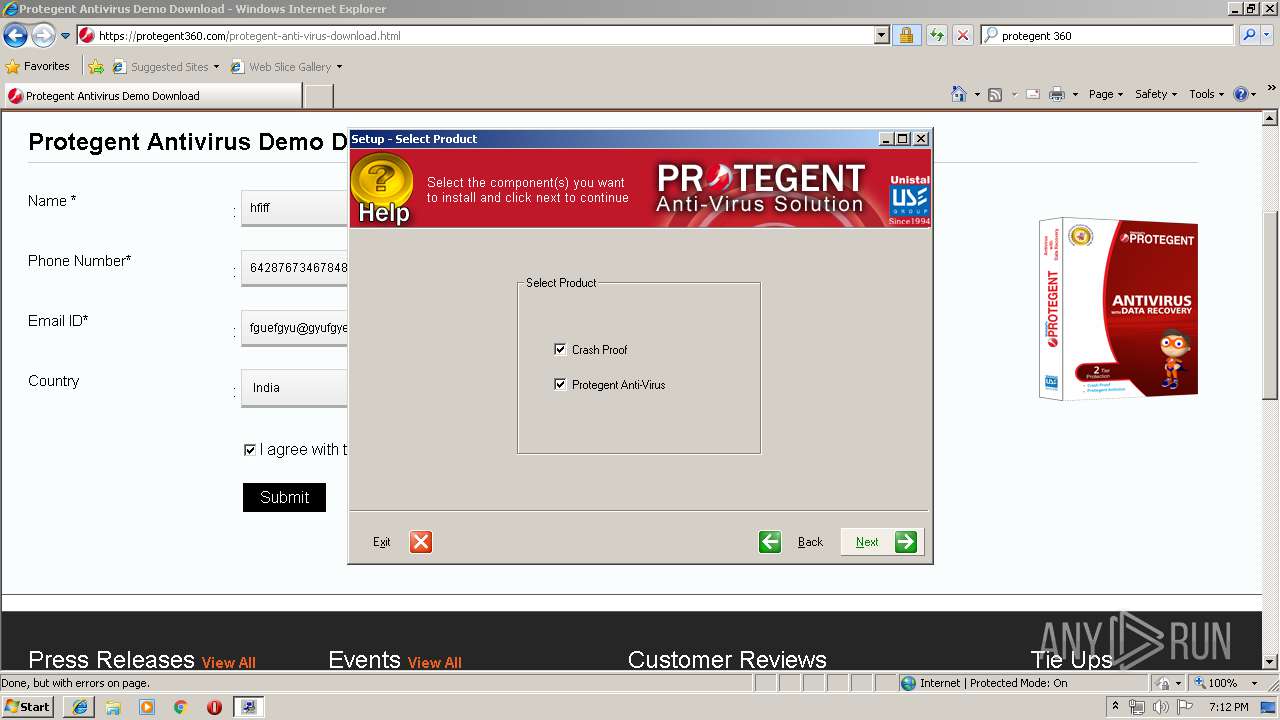Uncheck the Crash Proof checkbox

pyautogui.click(x=560, y=349)
